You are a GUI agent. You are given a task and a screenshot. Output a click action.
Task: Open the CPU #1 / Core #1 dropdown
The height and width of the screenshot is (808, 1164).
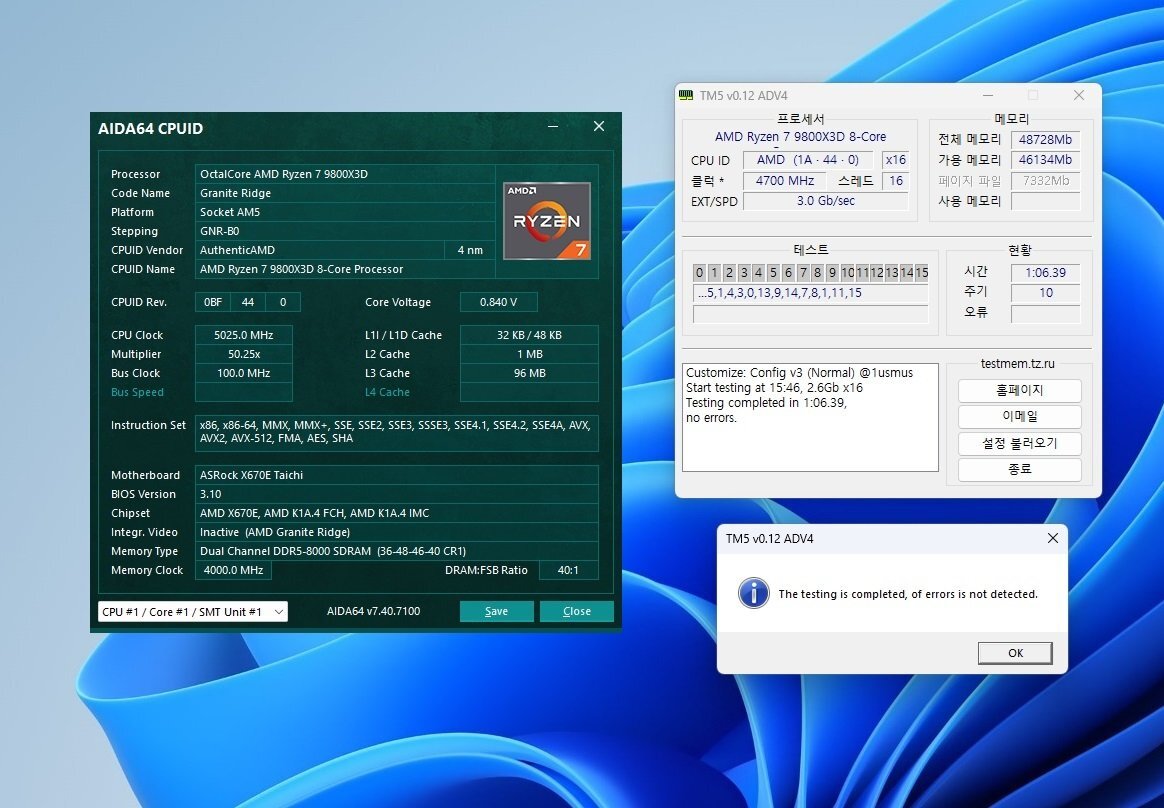(193, 611)
